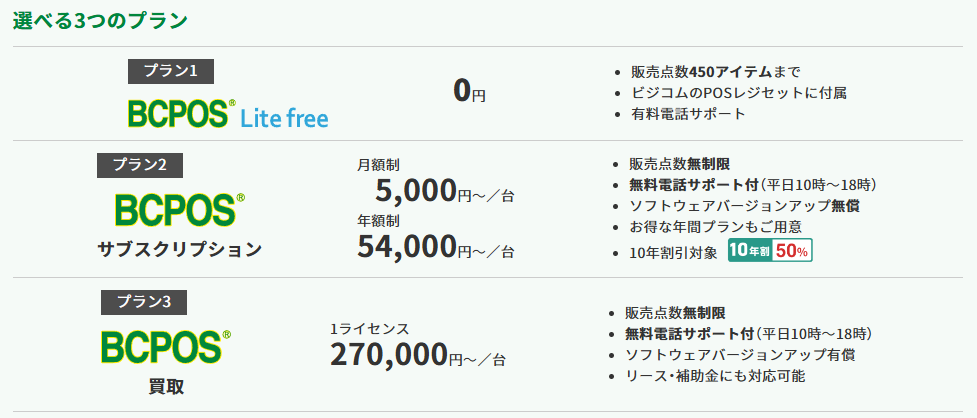This screenshot has height=418, width=977.
Task: Click the 買取 plan name
Action: [165, 386]
